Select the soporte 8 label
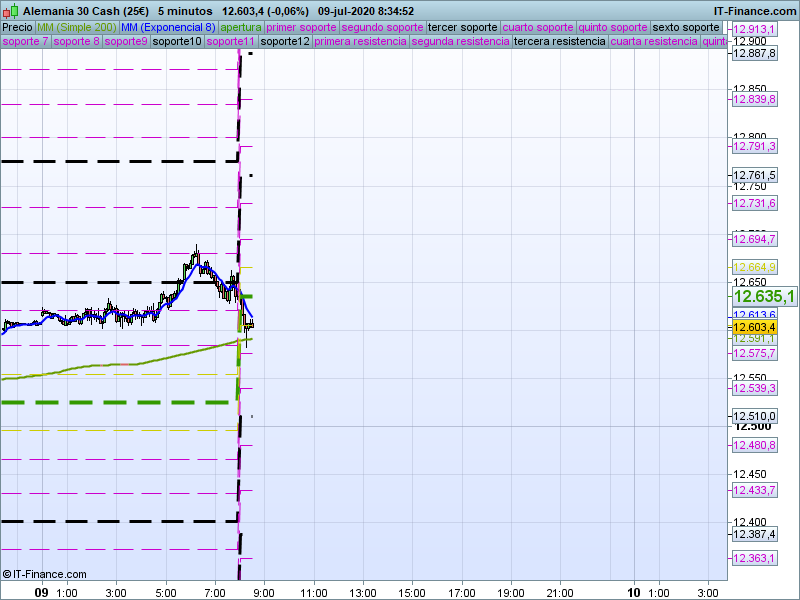800x600 pixels. (x=77, y=41)
